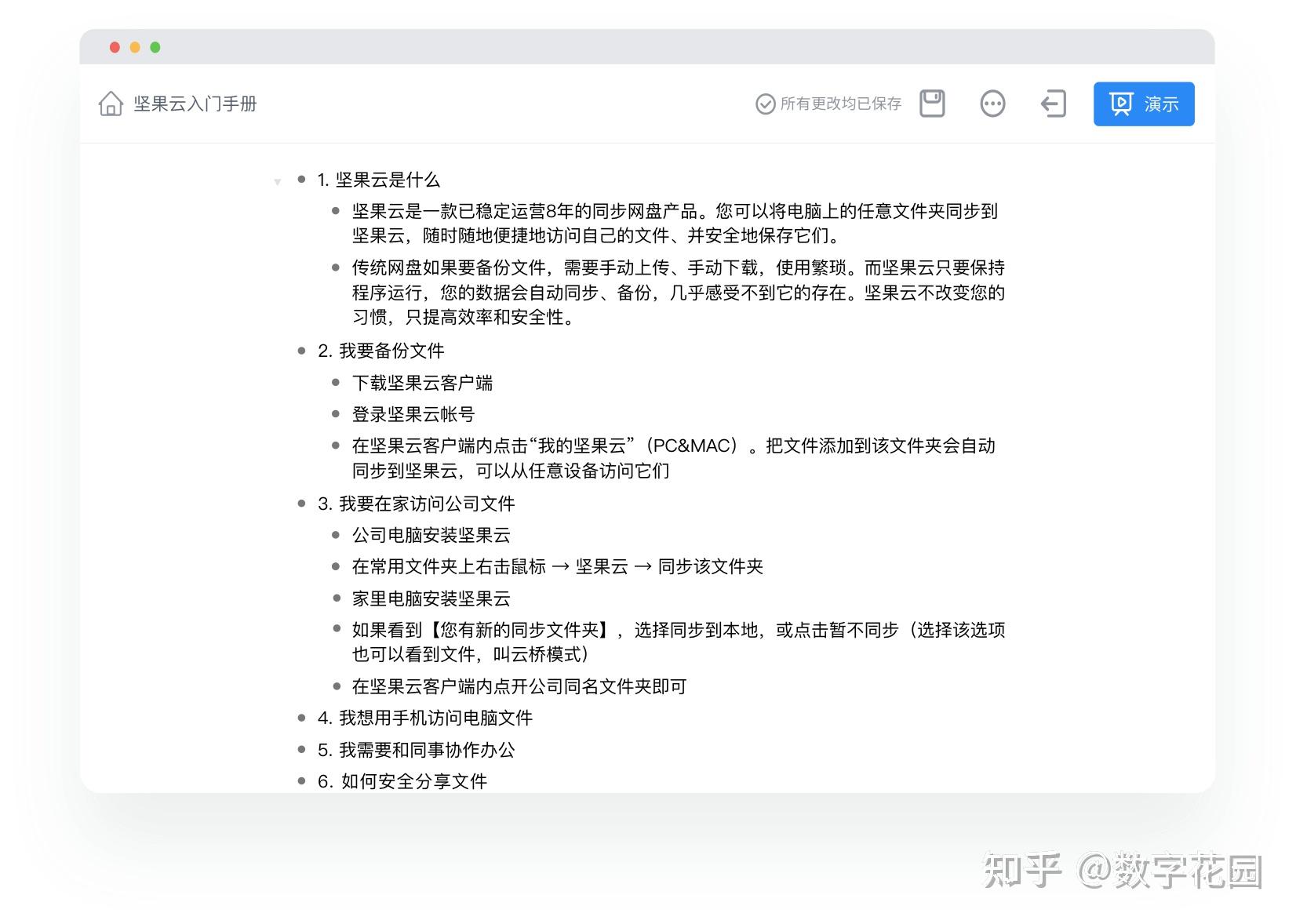Click the checkmark icon beside 所有更改均已保存
The width and height of the screenshot is (1296, 924).
[763, 103]
